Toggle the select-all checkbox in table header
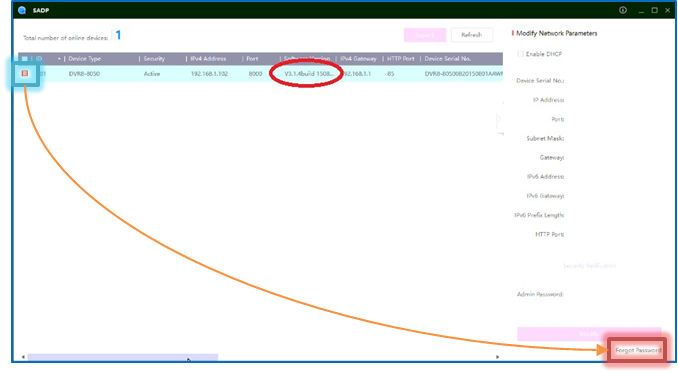The image size is (678, 374). coord(25,58)
